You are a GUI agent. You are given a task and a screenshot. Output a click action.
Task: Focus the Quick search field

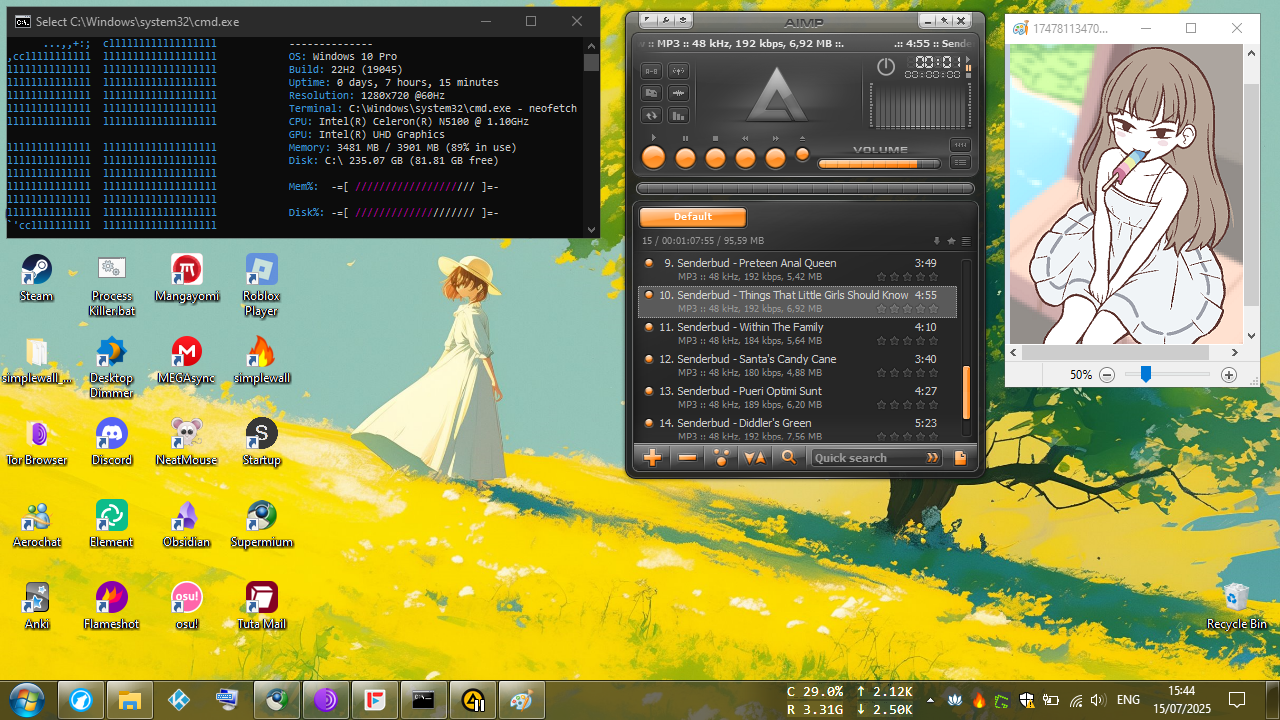(867, 457)
